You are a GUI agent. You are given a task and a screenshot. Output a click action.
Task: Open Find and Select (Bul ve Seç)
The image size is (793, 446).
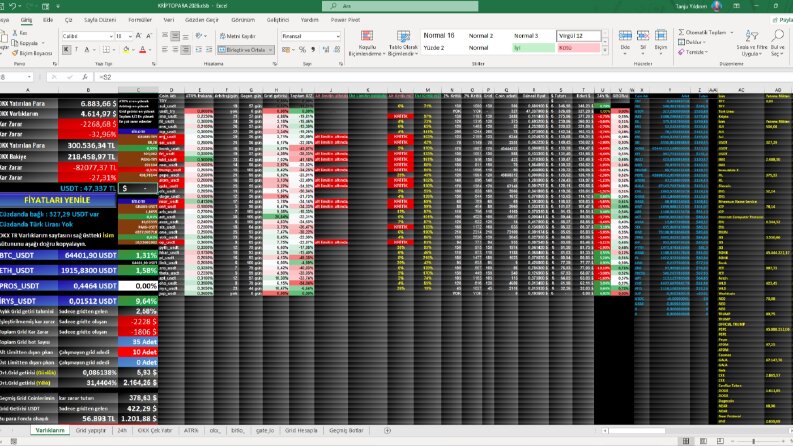(777, 42)
